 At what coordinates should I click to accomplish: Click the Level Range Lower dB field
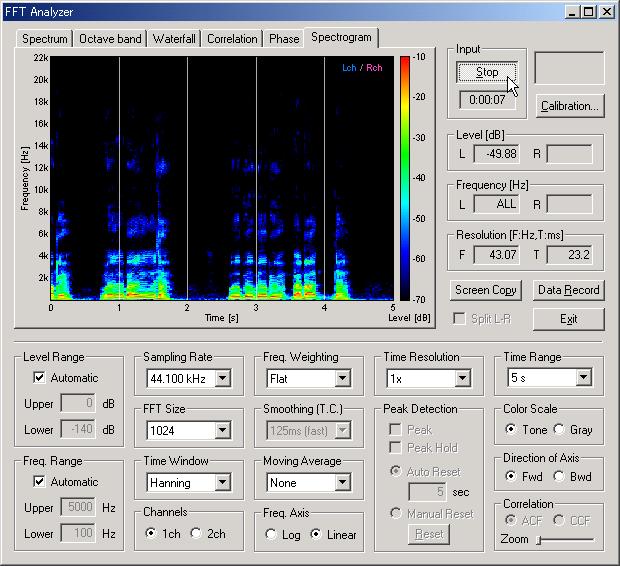tap(78, 429)
